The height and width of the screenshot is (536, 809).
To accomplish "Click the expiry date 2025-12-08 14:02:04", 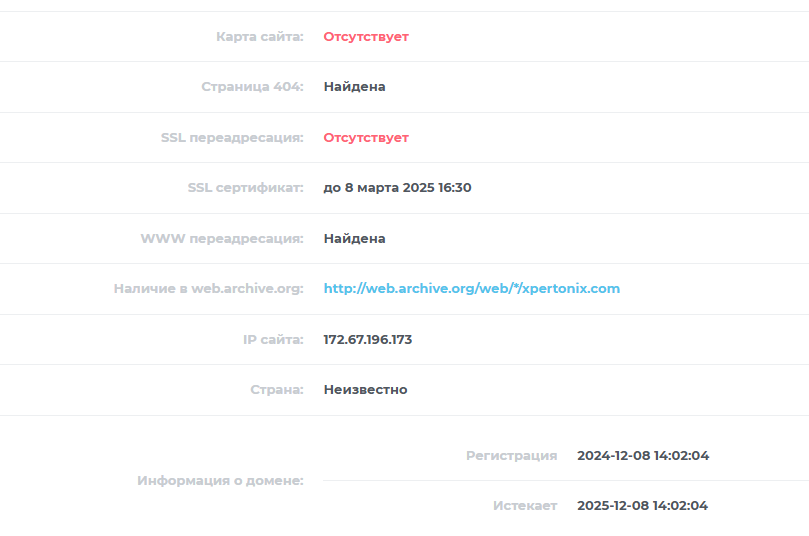I will point(642,506).
